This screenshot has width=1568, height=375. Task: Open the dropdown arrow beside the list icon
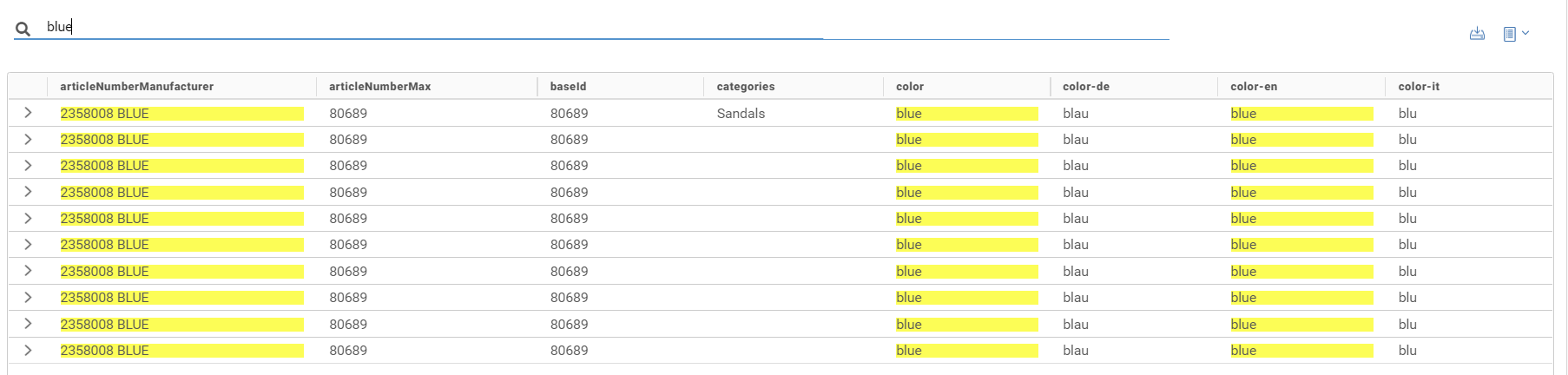[x=1525, y=33]
